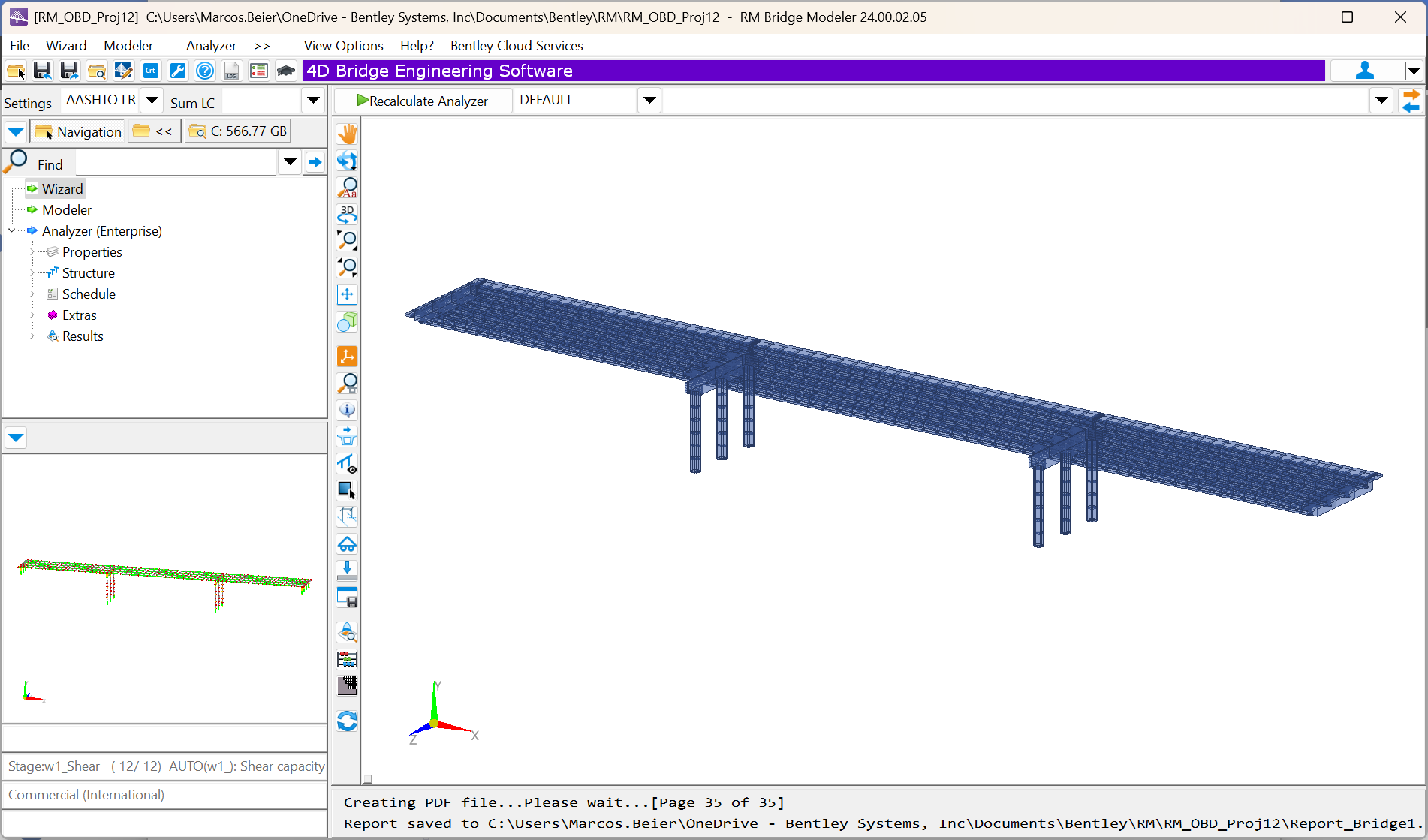Select the hand pan tool

[x=347, y=134]
